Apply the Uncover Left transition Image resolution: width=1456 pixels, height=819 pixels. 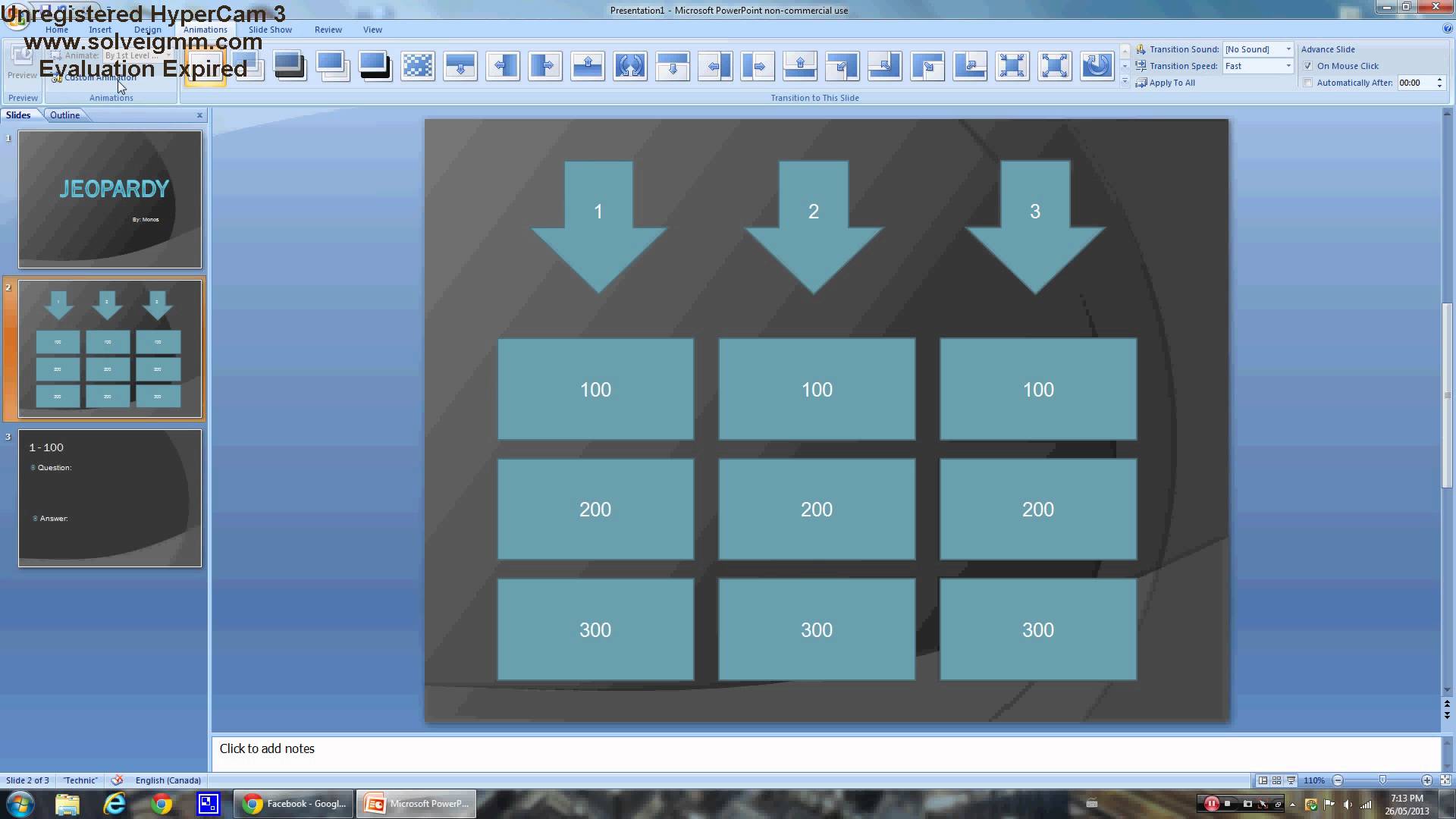click(714, 67)
